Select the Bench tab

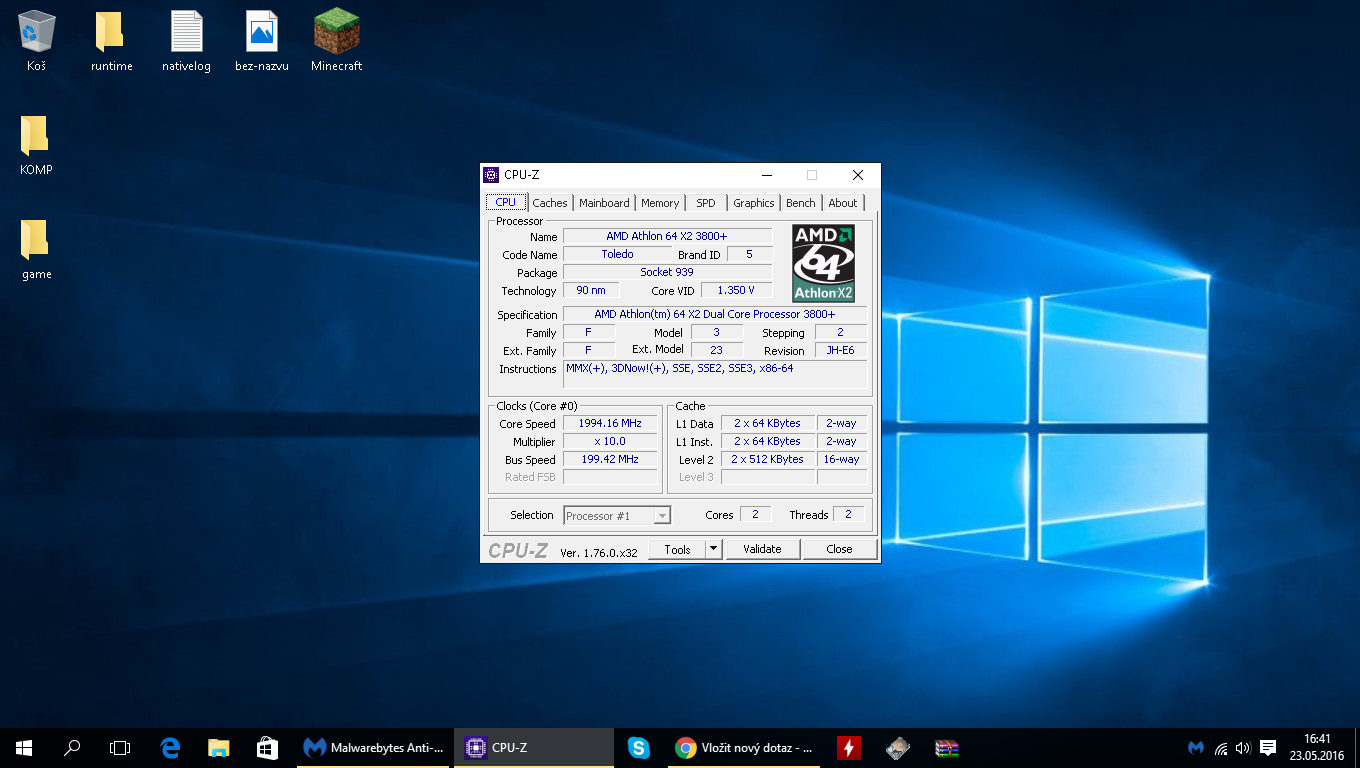pos(800,203)
